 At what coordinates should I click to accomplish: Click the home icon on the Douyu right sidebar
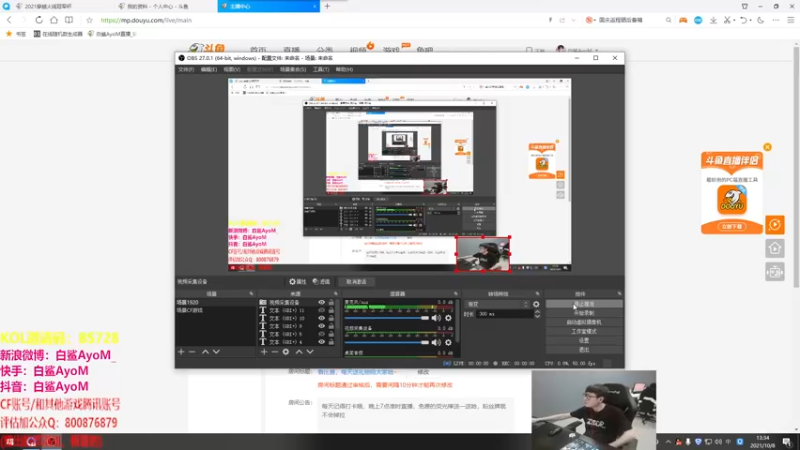point(774,248)
